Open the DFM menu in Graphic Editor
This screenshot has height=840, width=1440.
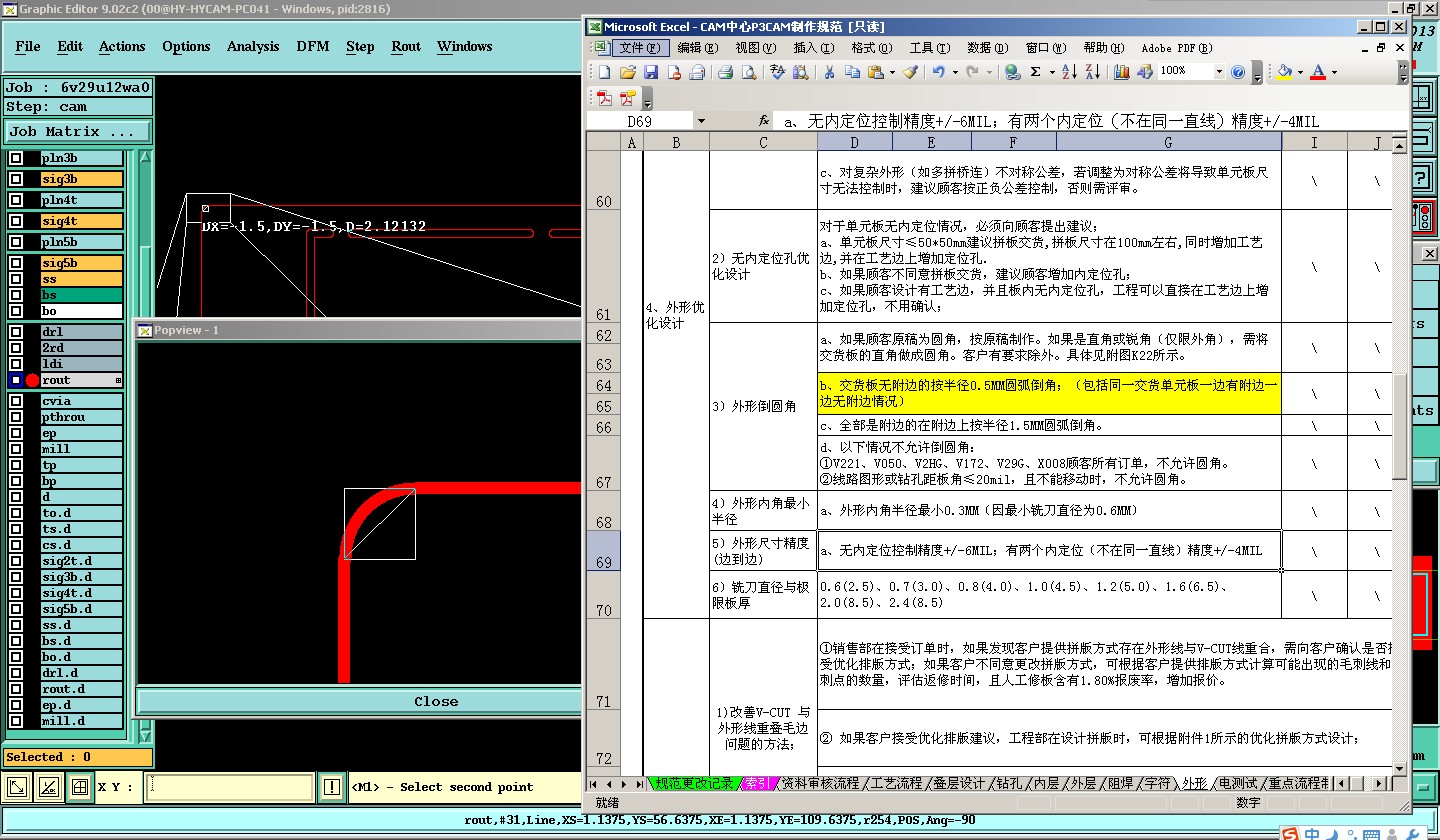pyautogui.click(x=313, y=46)
